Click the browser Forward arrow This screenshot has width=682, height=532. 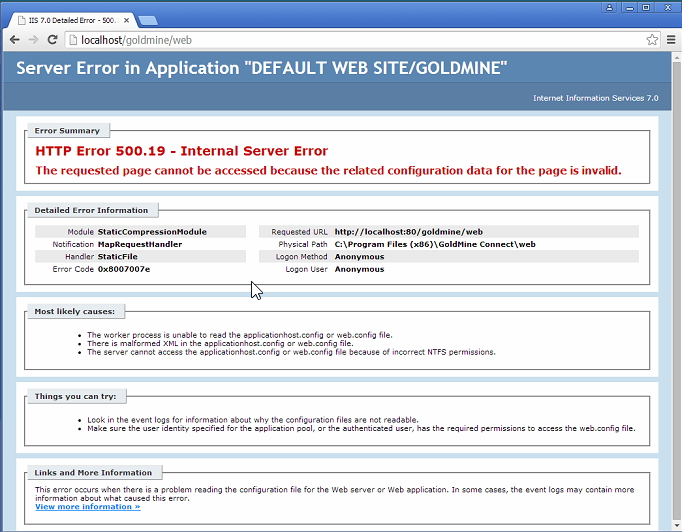coord(34,39)
